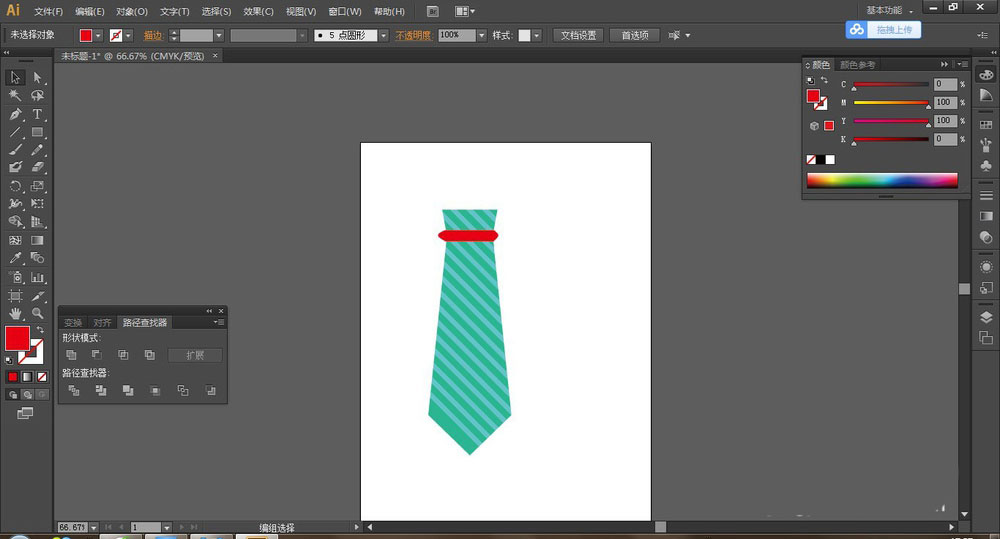Open the 基本功能 workspace switcher
Viewport: 1000px width, 539px height.
(888, 11)
